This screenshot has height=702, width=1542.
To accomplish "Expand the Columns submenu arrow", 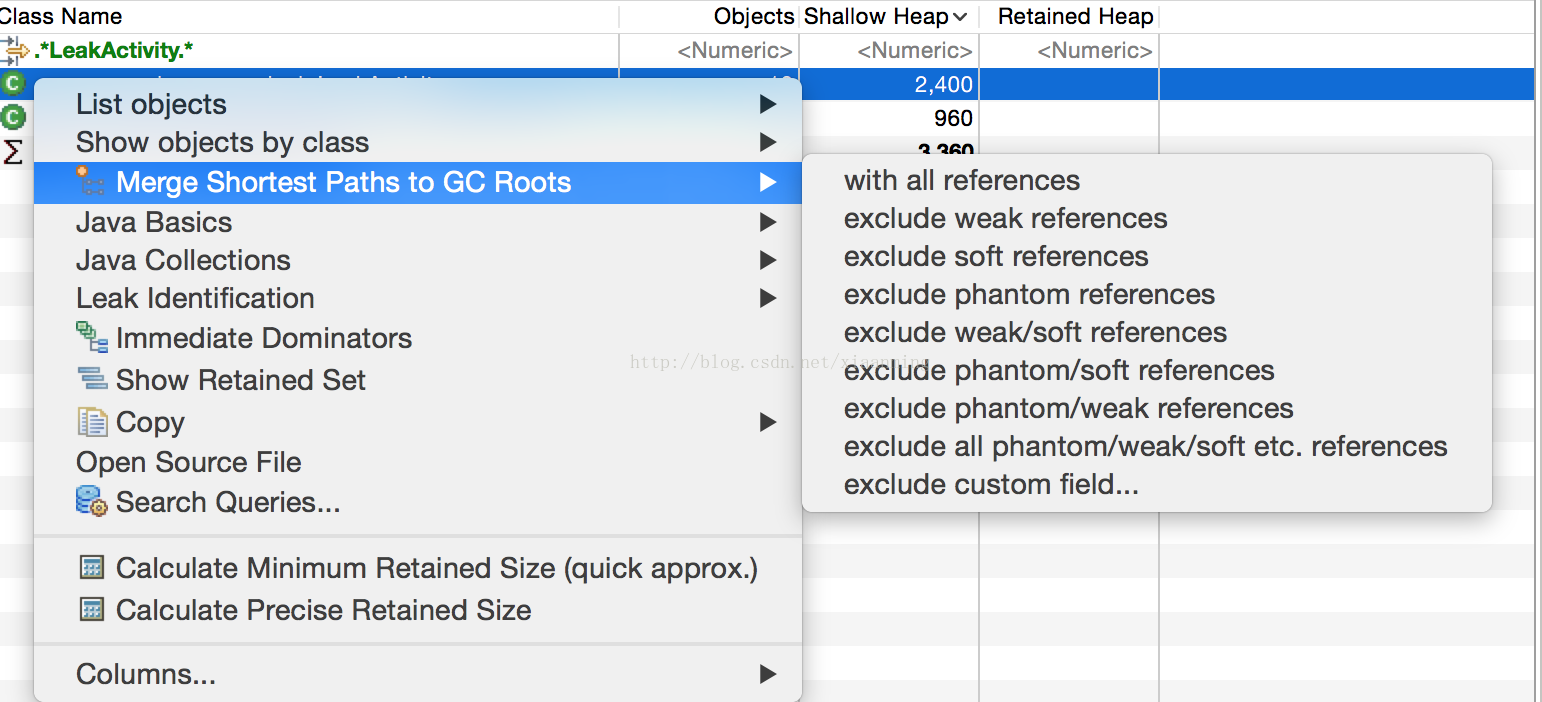I will 767,674.
